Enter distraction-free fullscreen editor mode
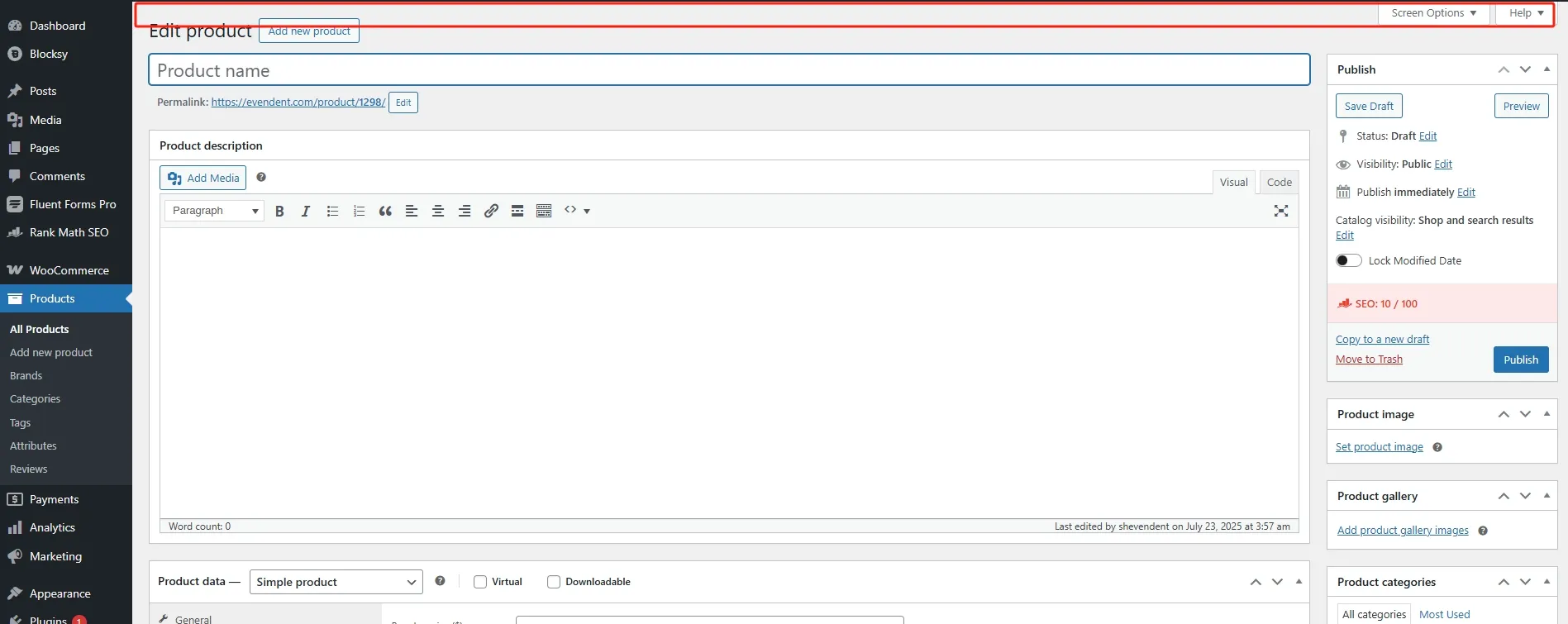The image size is (1568, 624). pos(1281,211)
